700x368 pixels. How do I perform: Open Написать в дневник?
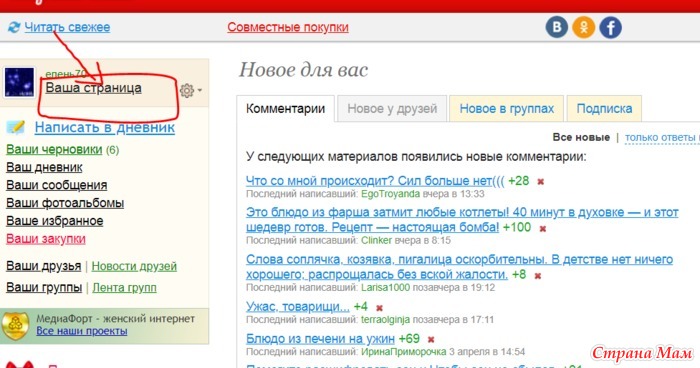[x=104, y=128]
